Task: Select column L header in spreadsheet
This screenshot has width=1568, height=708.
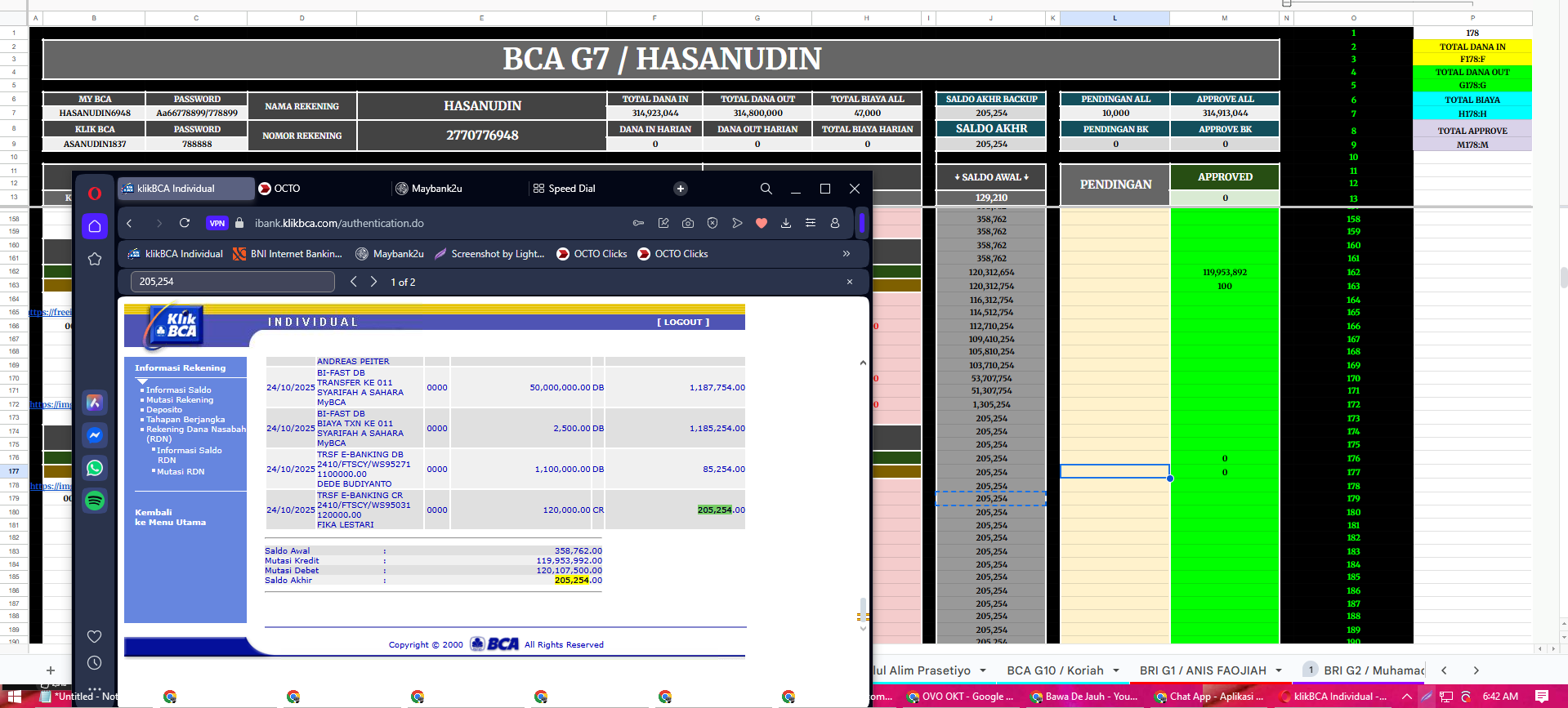Action: coord(1115,18)
